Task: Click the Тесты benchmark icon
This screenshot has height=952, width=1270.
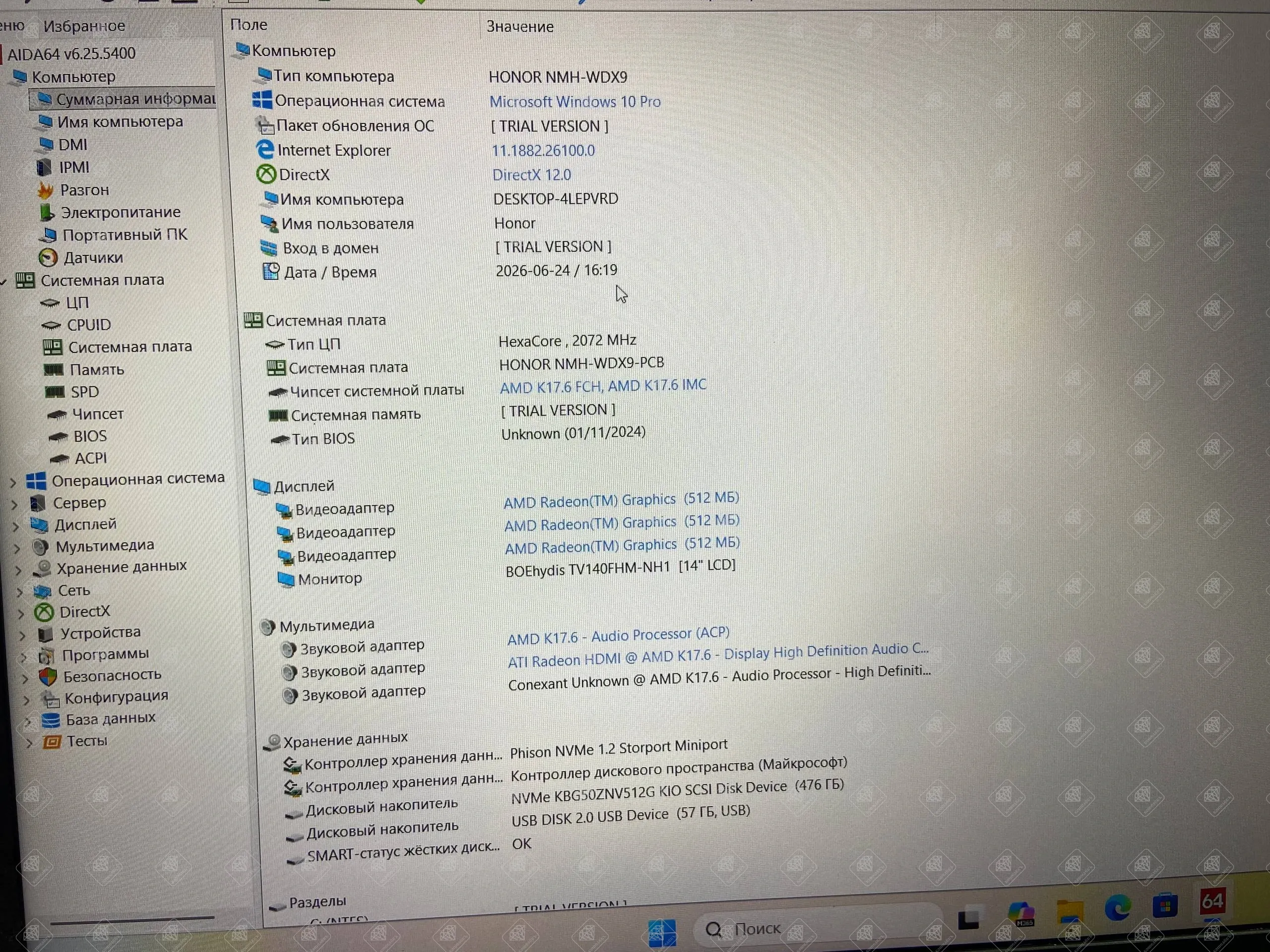Action: (52, 742)
